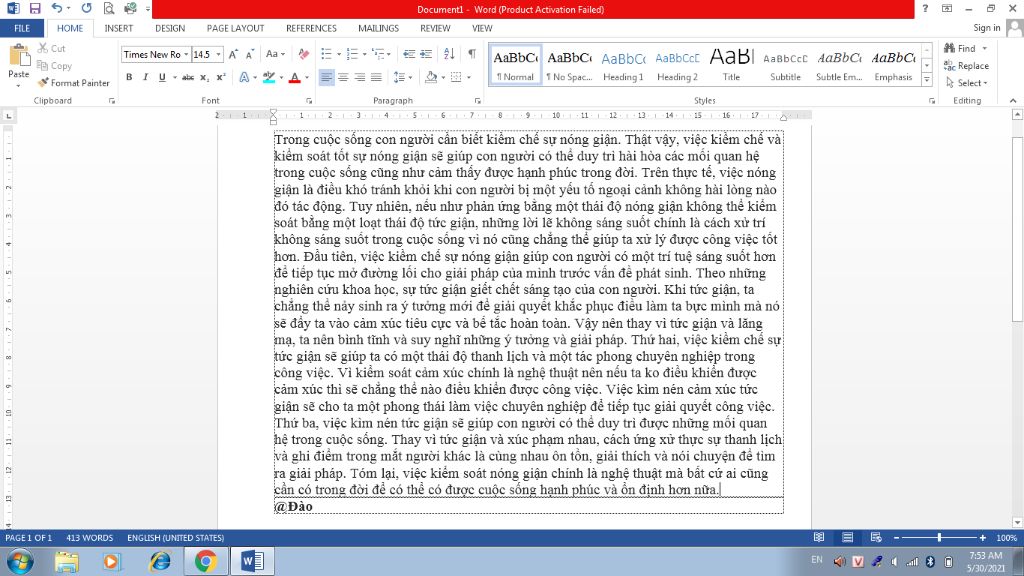Click Sign in link
This screenshot has height=576, width=1024.
986,27
